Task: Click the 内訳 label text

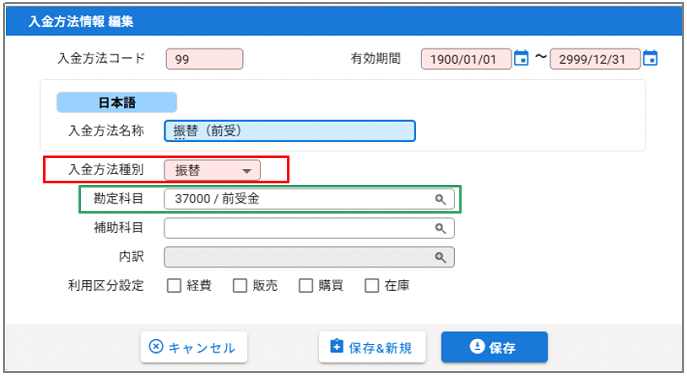Action: point(131,256)
